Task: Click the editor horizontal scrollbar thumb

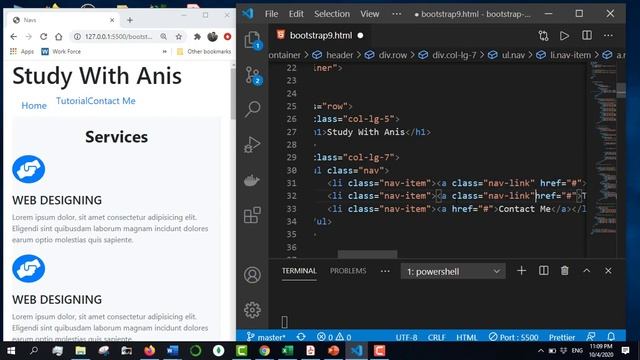Action: pyautogui.click(x=367, y=255)
